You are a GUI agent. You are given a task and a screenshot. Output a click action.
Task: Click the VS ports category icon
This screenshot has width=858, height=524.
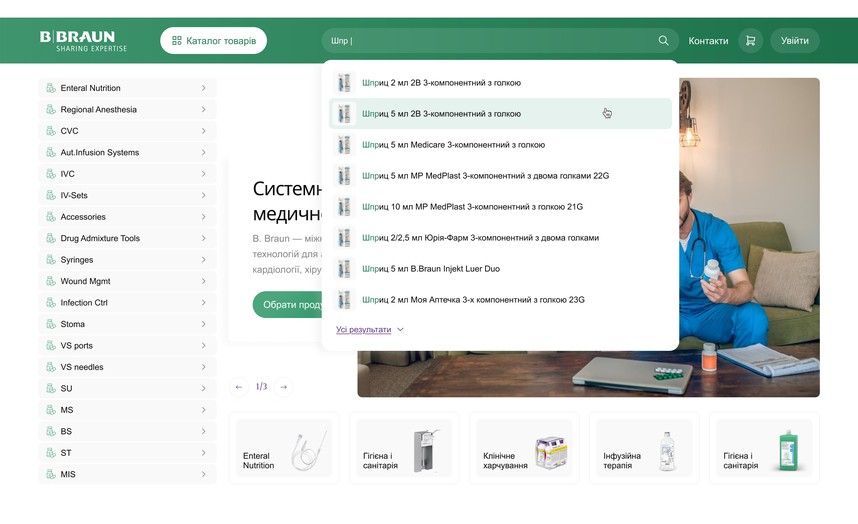pos(51,345)
